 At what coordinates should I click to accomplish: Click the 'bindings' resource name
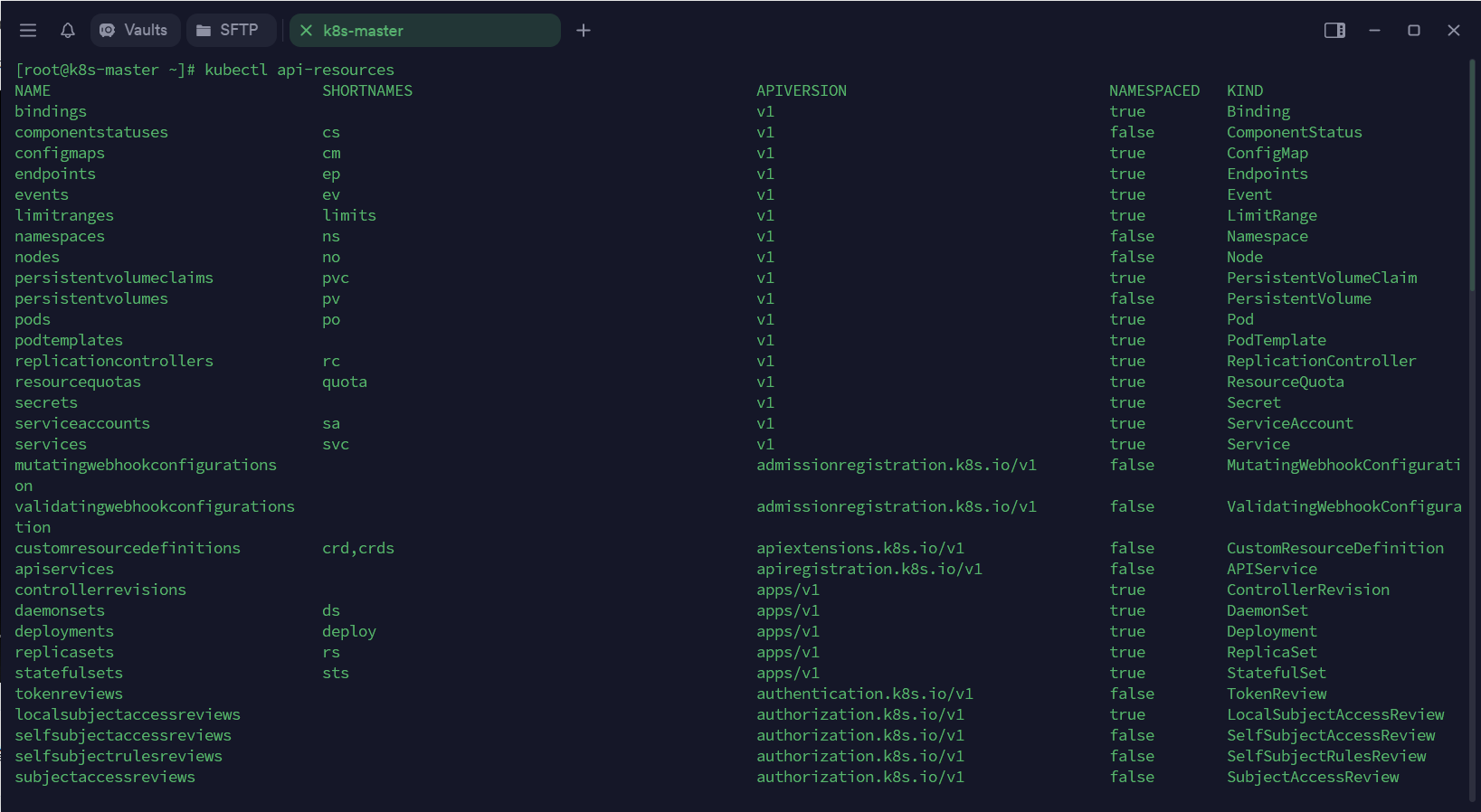click(x=51, y=111)
